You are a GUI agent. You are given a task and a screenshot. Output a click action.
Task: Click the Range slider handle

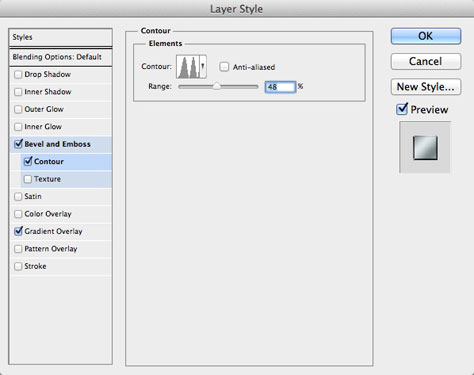point(217,86)
